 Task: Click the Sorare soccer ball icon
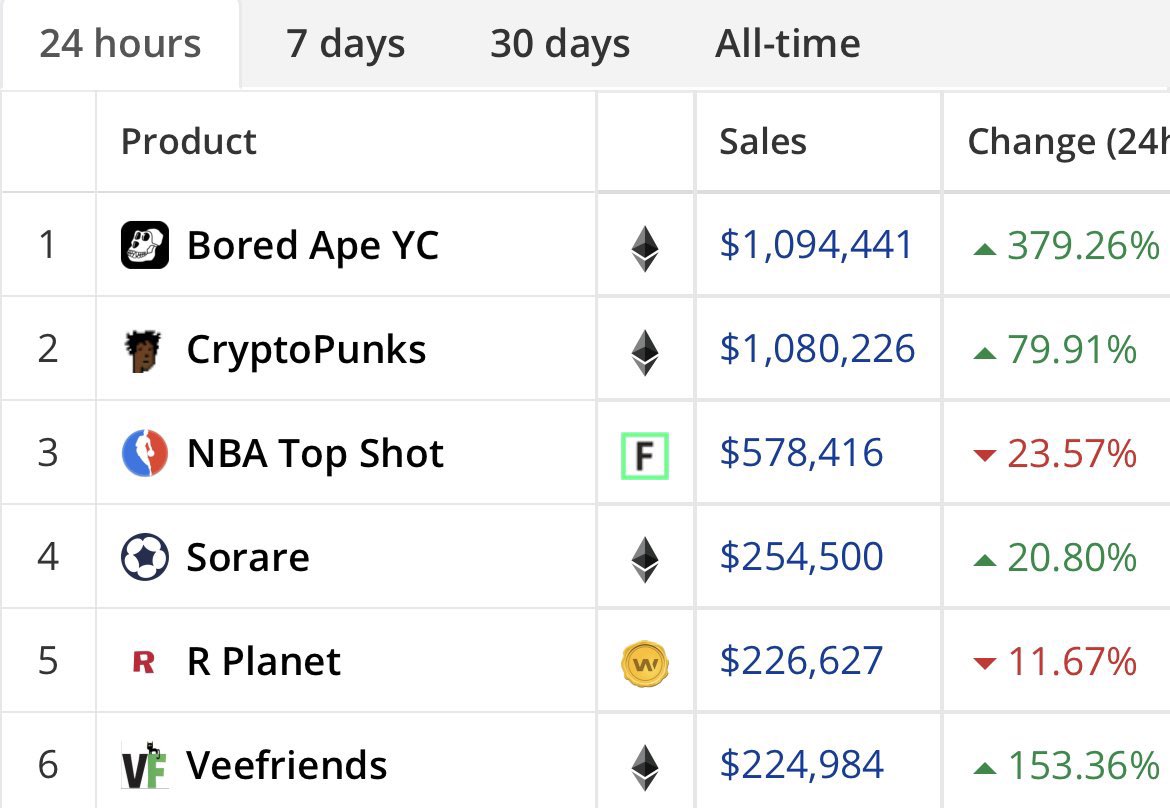pyautogui.click(x=144, y=558)
